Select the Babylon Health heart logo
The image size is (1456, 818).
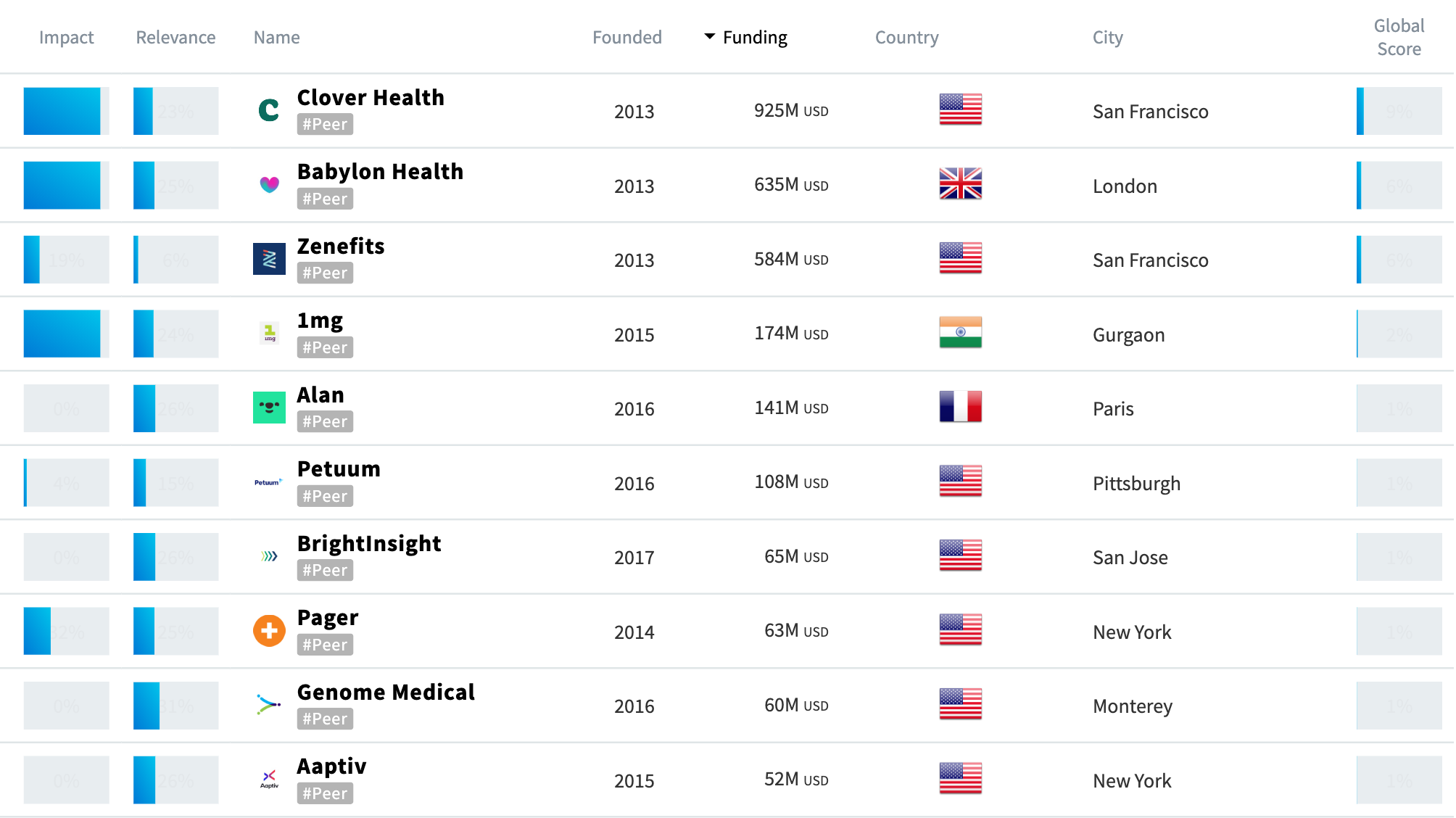[x=268, y=185]
